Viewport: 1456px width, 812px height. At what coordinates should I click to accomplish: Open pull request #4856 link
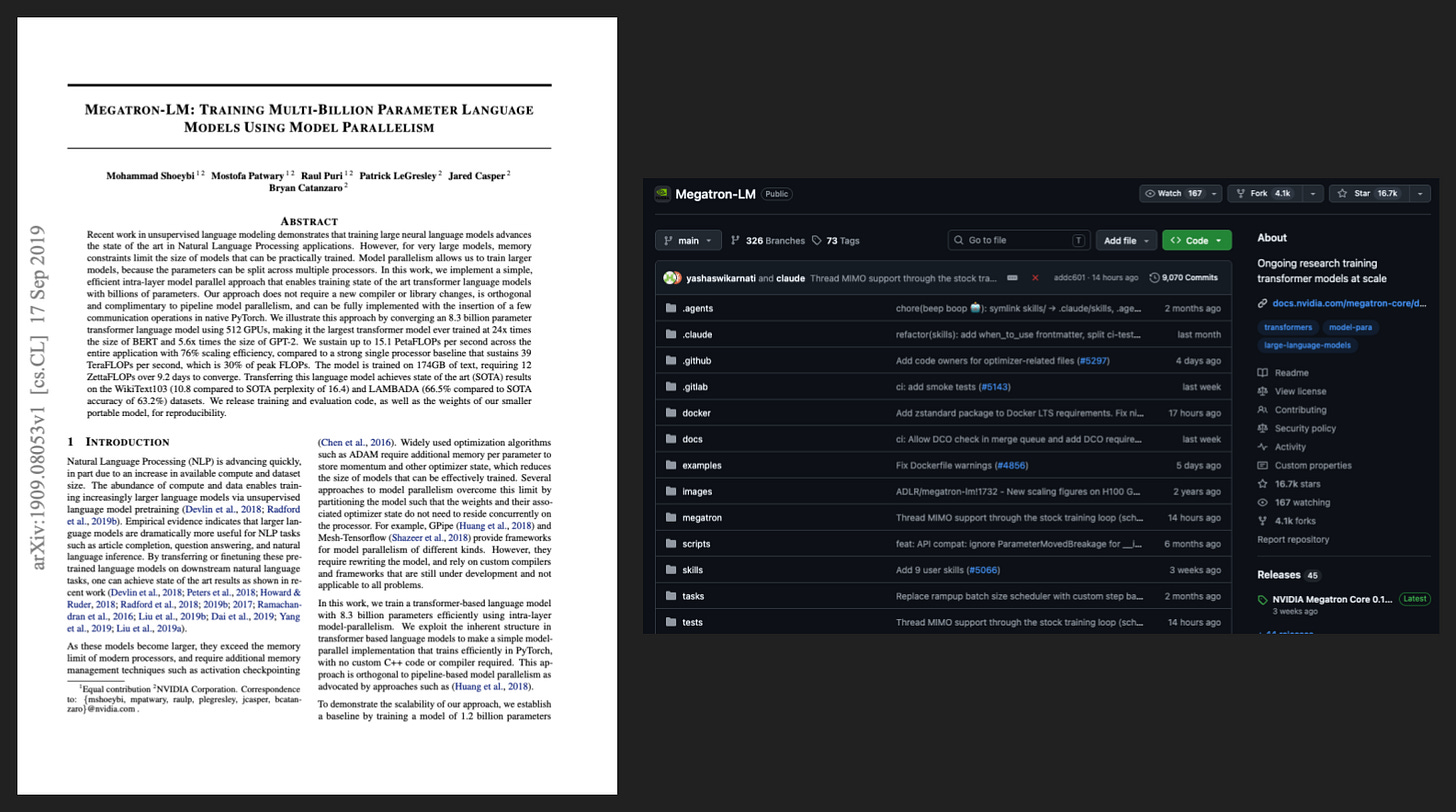click(1010, 465)
